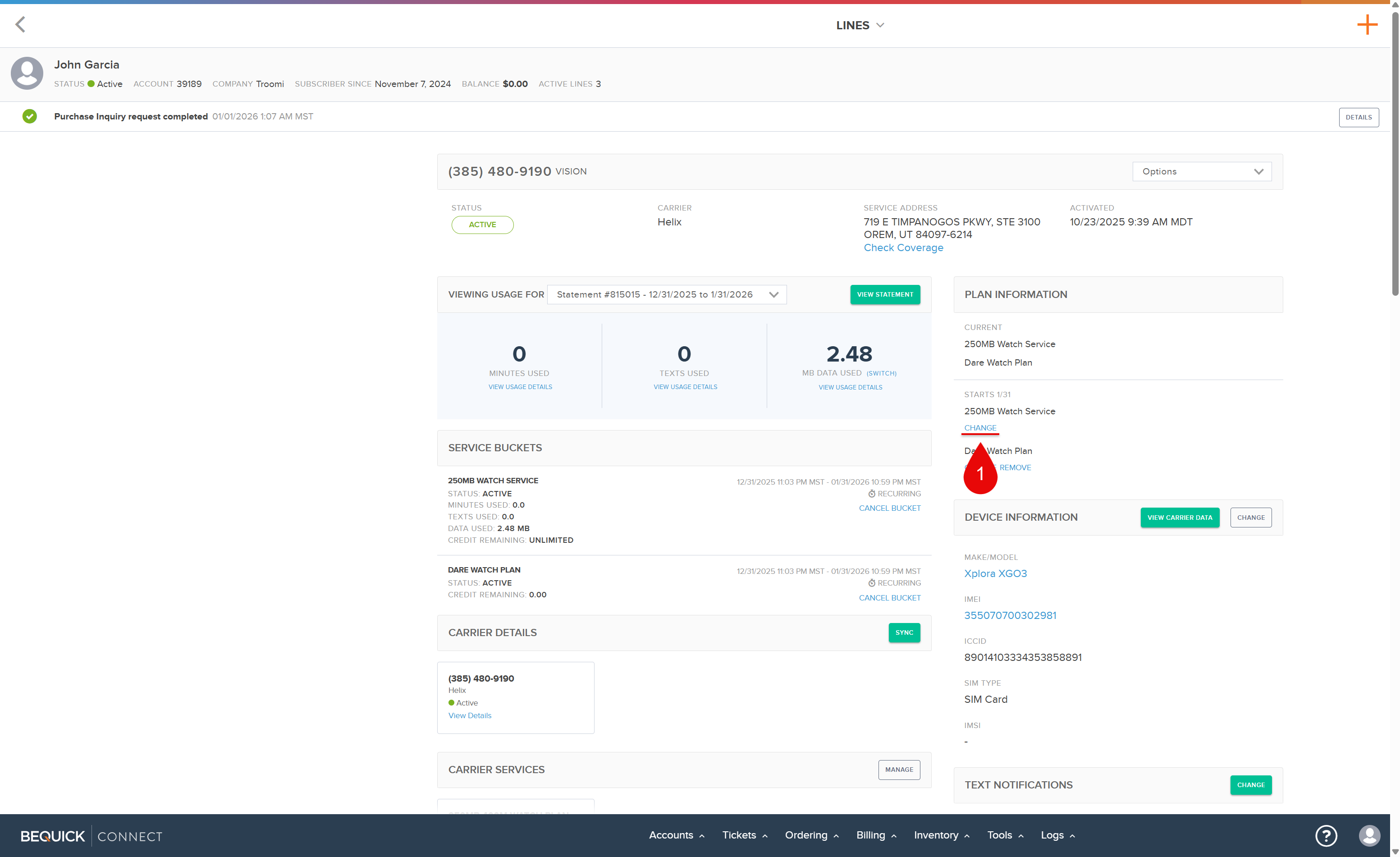
Task: Expand the LINES header dropdown
Action: pyautogui.click(x=860, y=25)
